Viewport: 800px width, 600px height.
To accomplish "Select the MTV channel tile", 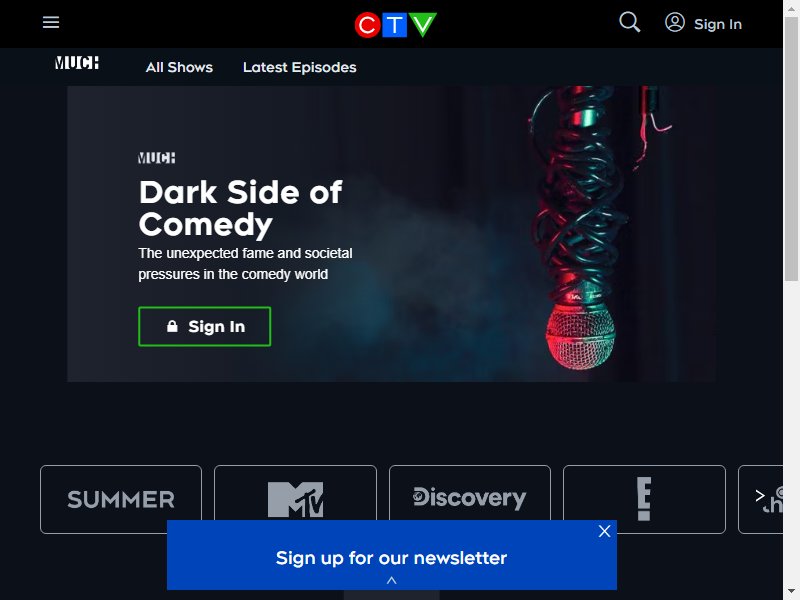I will pyautogui.click(x=295, y=499).
